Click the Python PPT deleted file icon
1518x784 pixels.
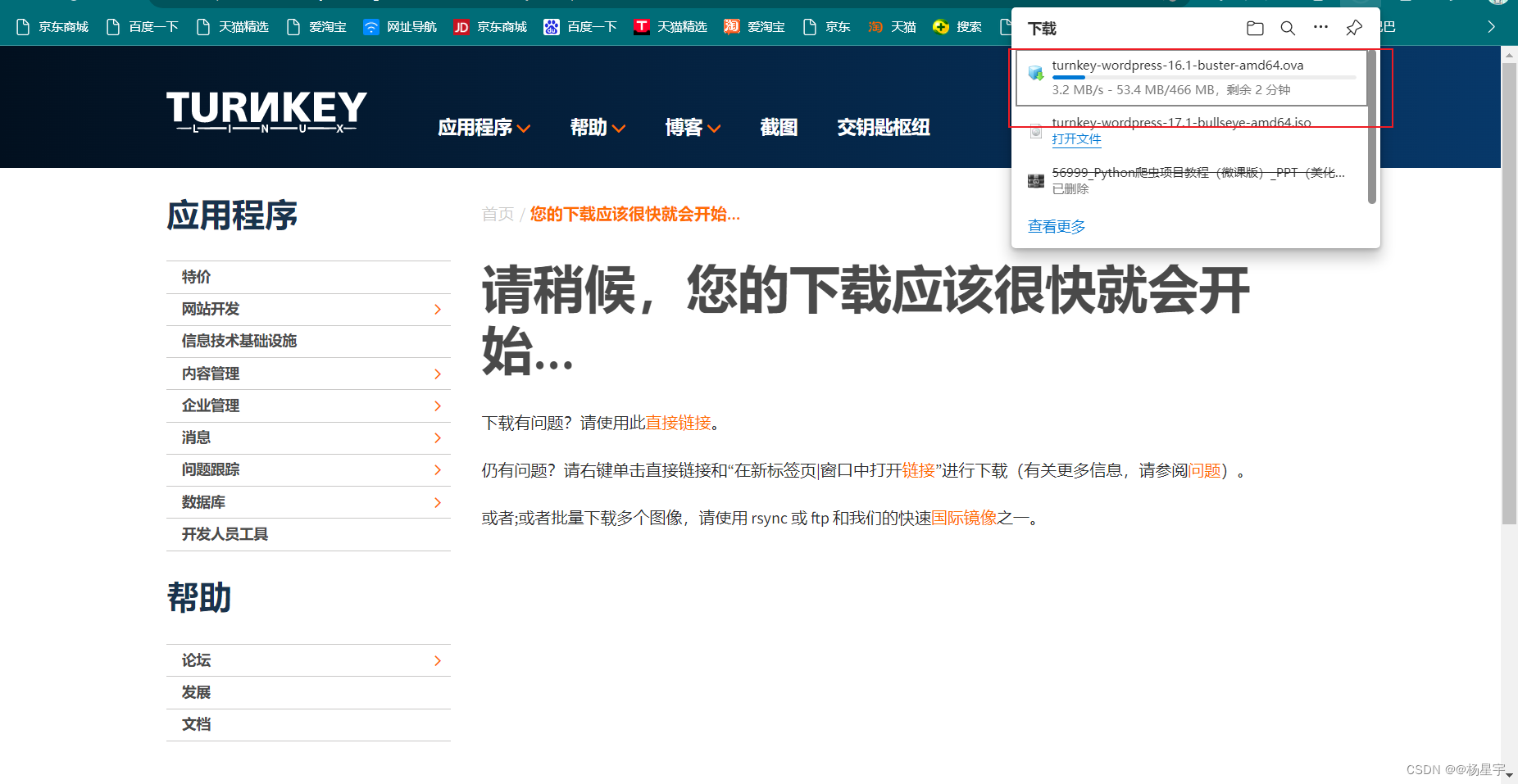(x=1036, y=180)
